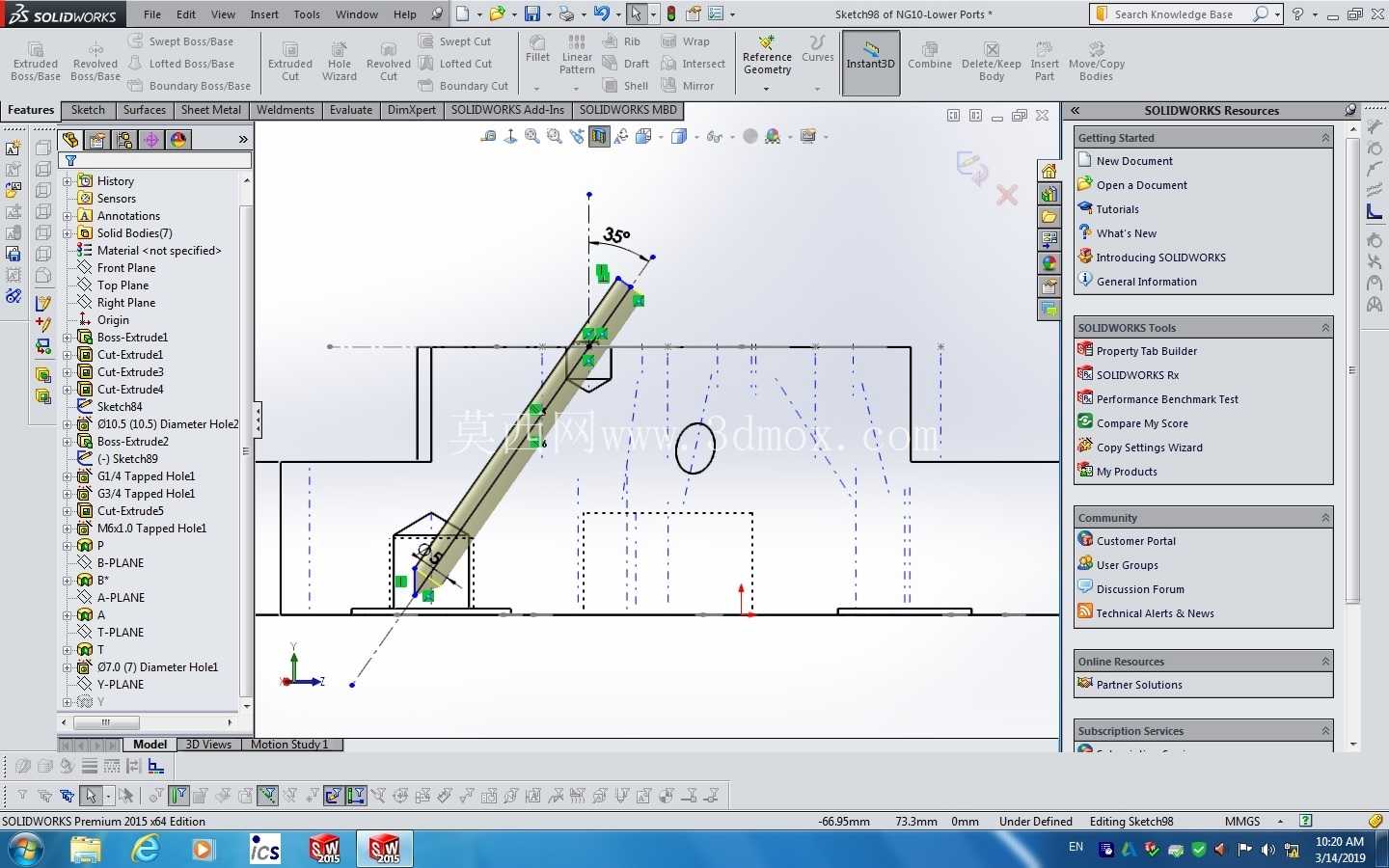Select the Fillet tool icon
The width and height of the screenshot is (1389, 868).
[537, 49]
